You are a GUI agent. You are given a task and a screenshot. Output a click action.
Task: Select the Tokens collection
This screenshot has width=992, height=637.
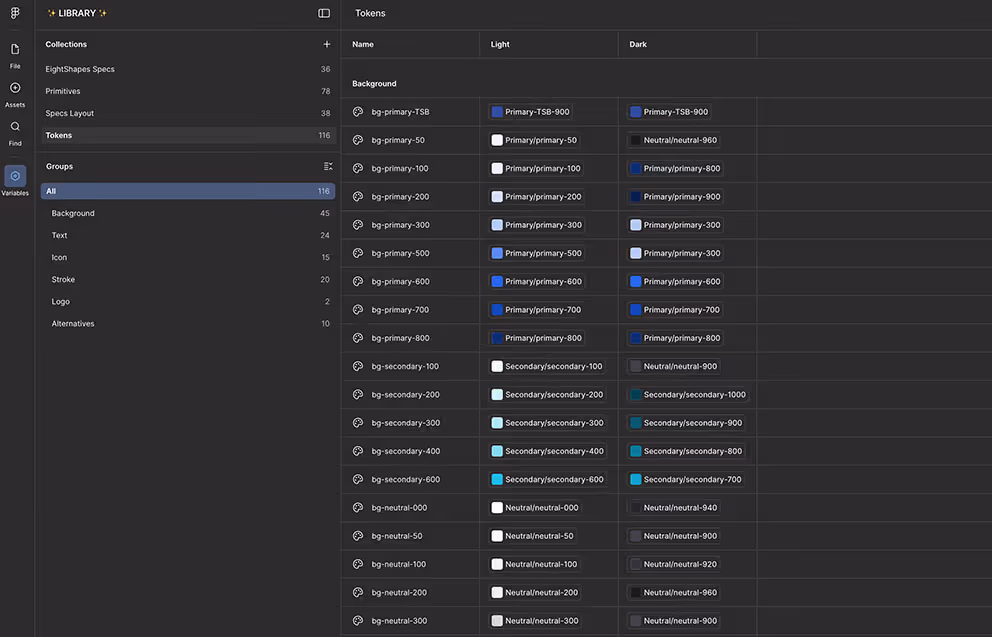(x=188, y=135)
